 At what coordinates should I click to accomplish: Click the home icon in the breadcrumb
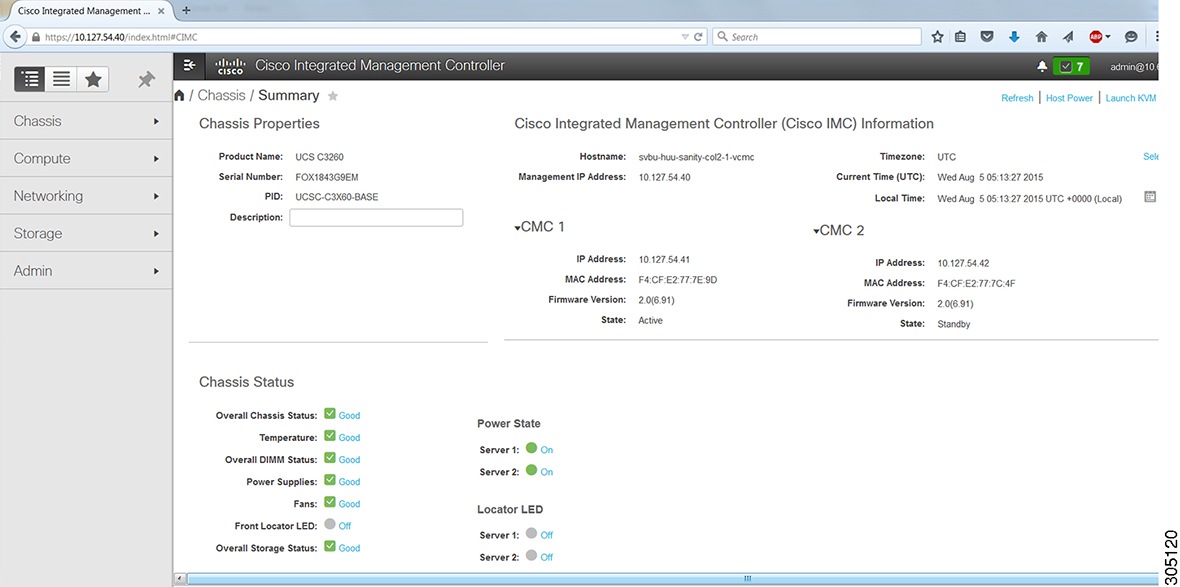(x=179, y=94)
